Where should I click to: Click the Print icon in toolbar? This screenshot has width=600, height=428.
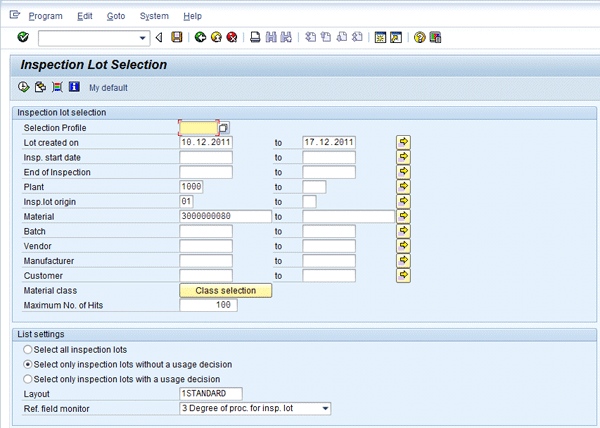click(x=255, y=37)
